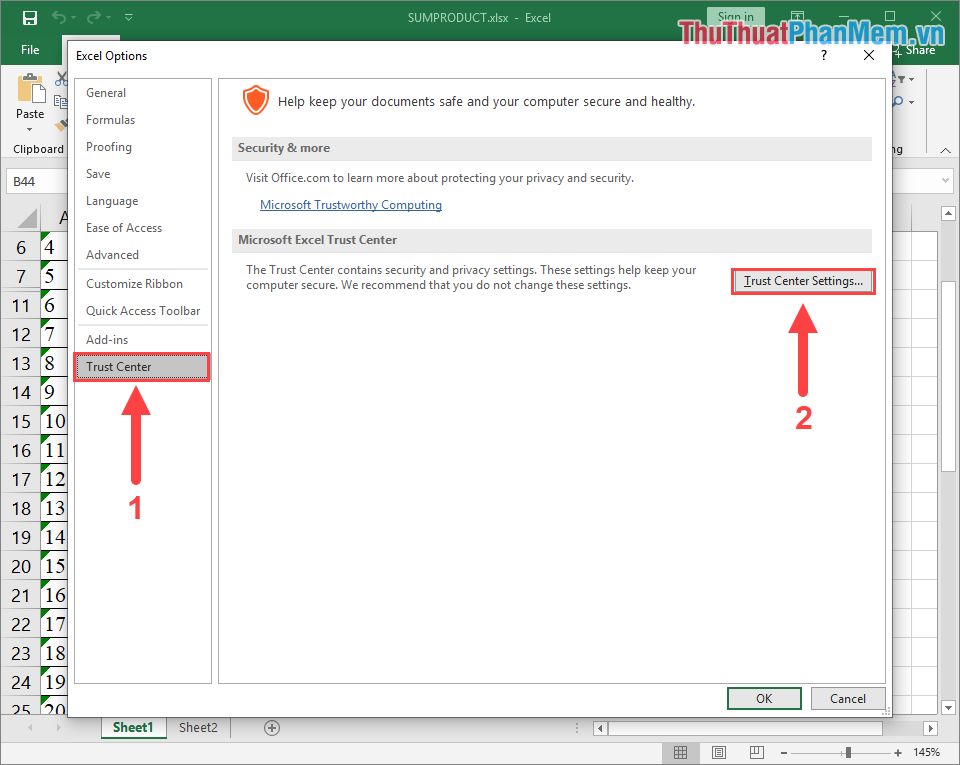Click the Redo arrow in the title bar
This screenshot has width=960, height=765.
coord(94,17)
